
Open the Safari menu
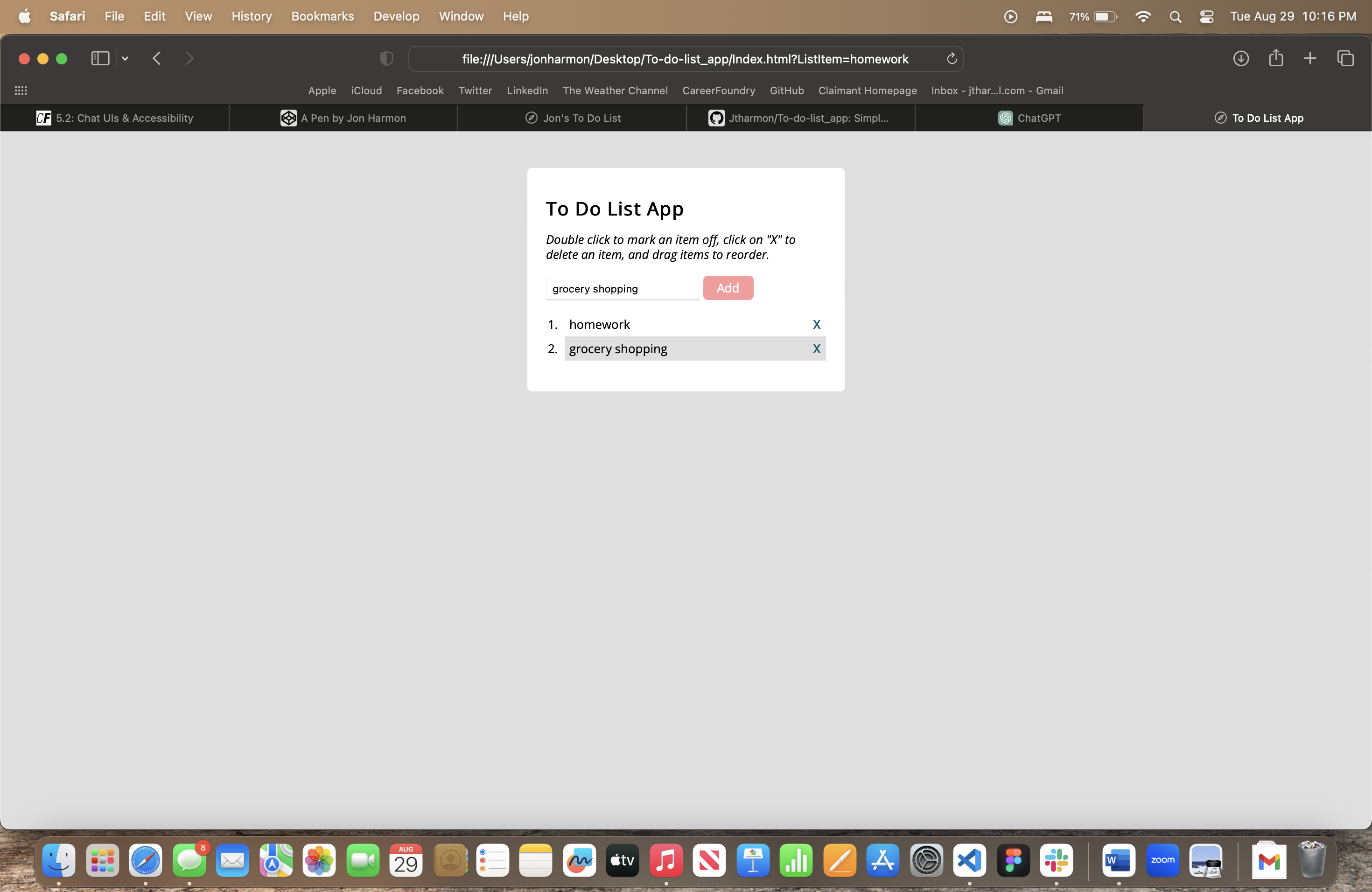[68, 16]
